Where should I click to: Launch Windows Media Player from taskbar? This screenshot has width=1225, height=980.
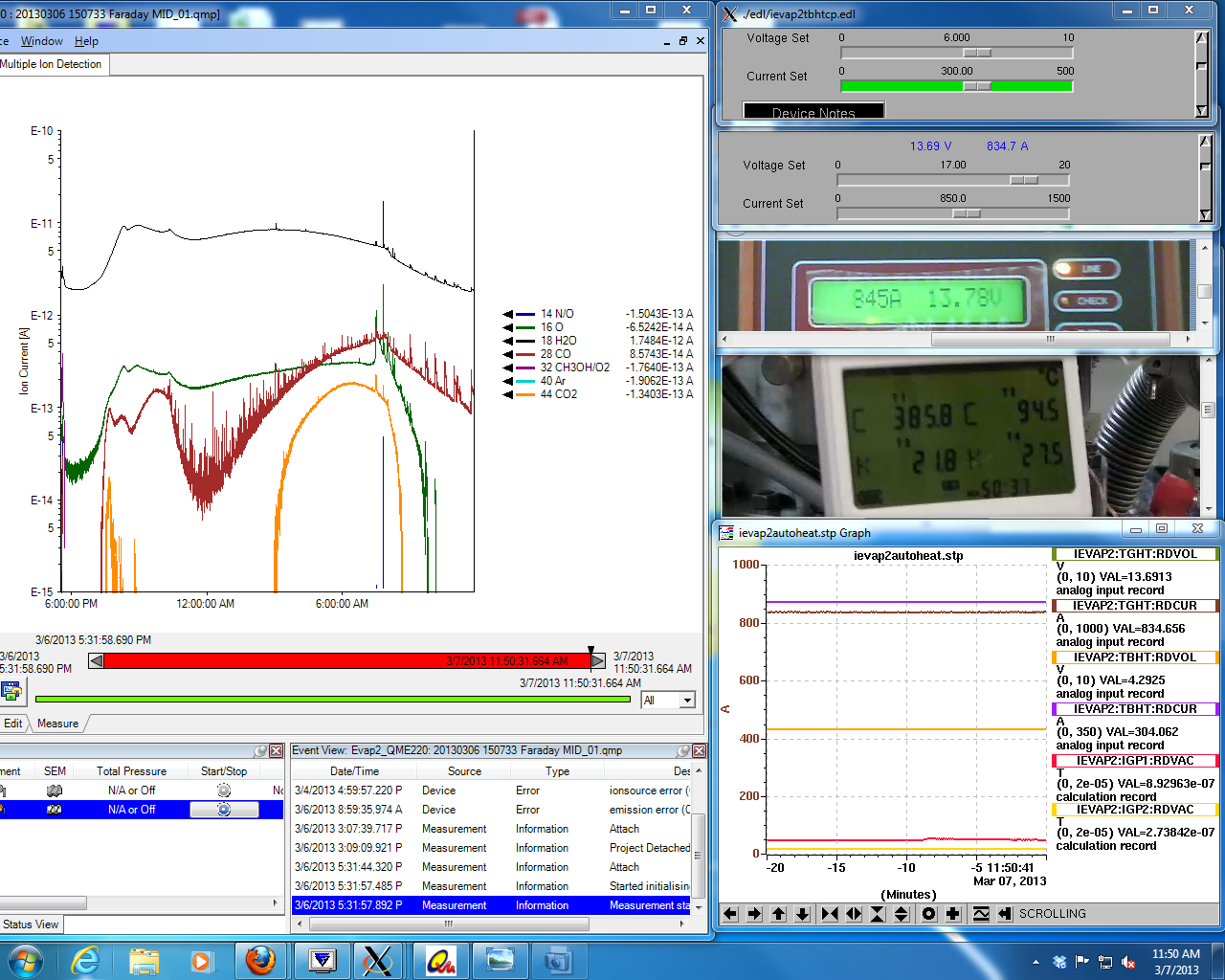click(x=201, y=960)
